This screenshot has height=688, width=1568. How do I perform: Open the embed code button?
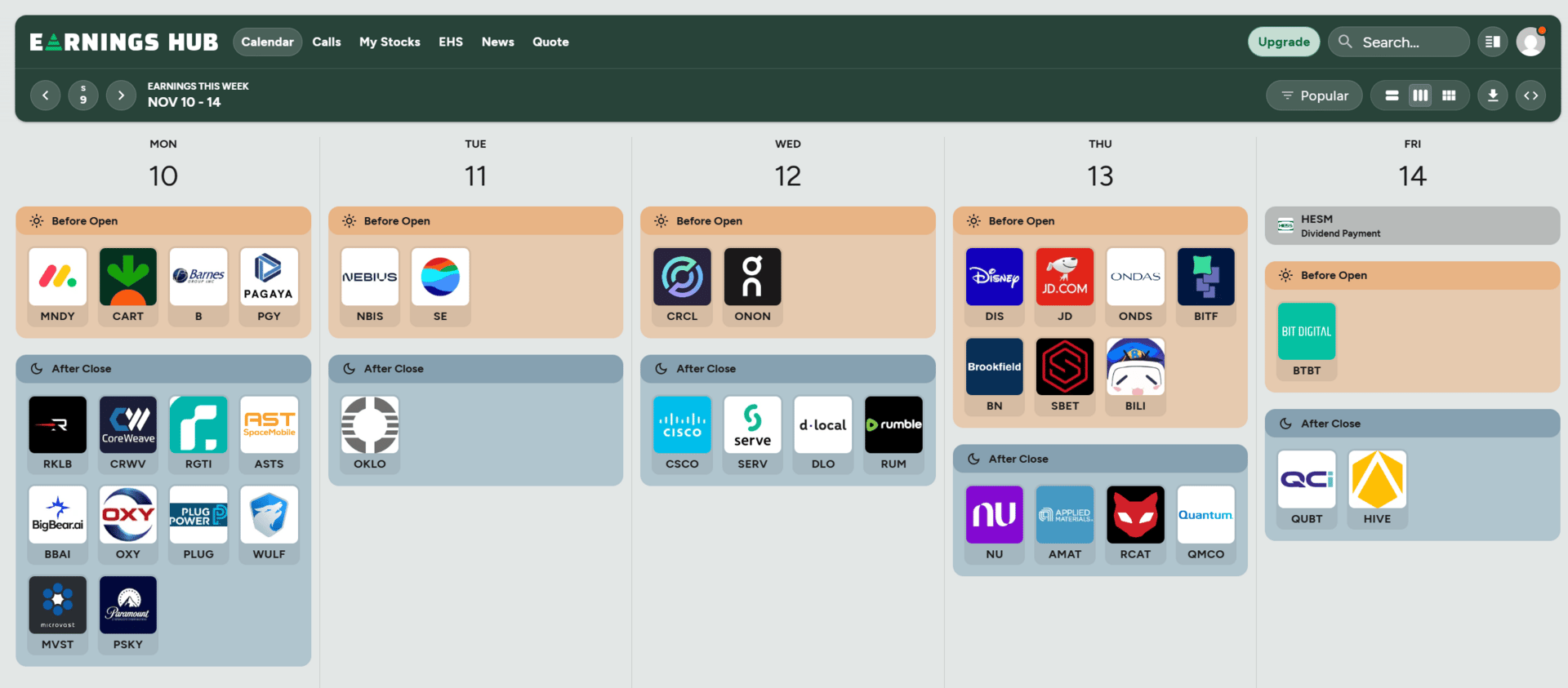coord(1531,95)
